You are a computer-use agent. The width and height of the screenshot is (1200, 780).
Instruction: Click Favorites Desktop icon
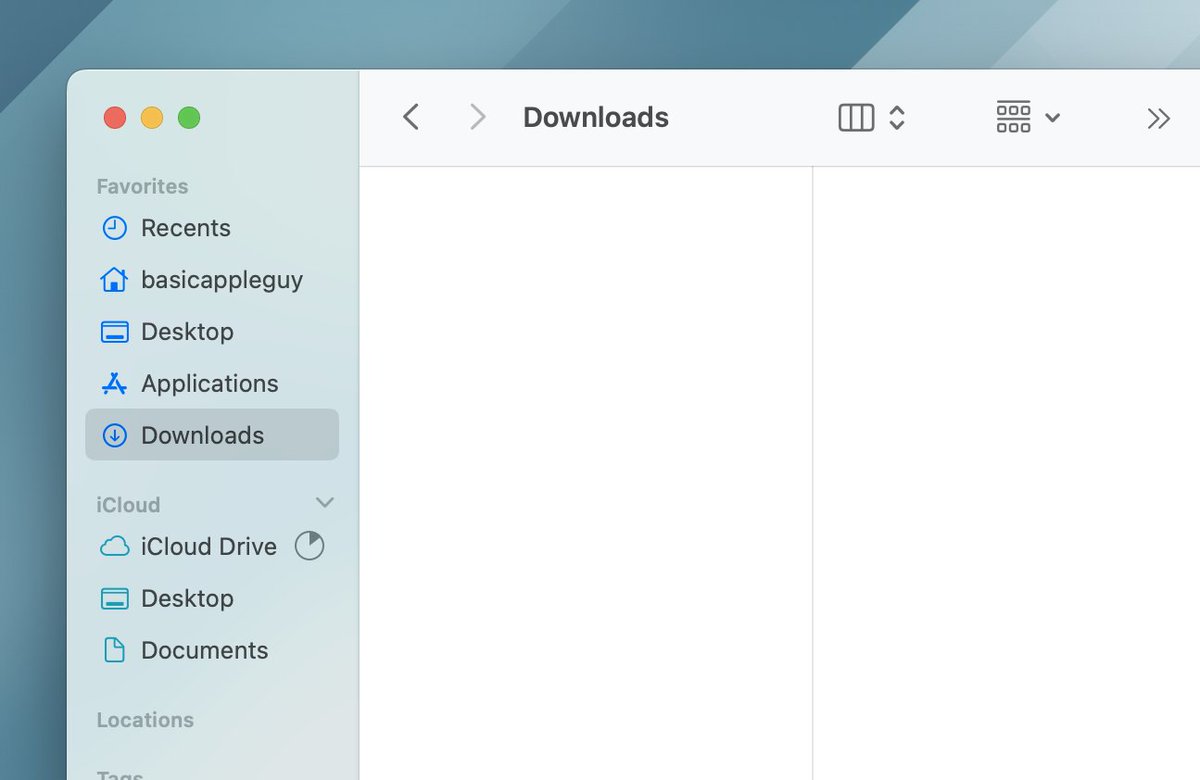[115, 332]
